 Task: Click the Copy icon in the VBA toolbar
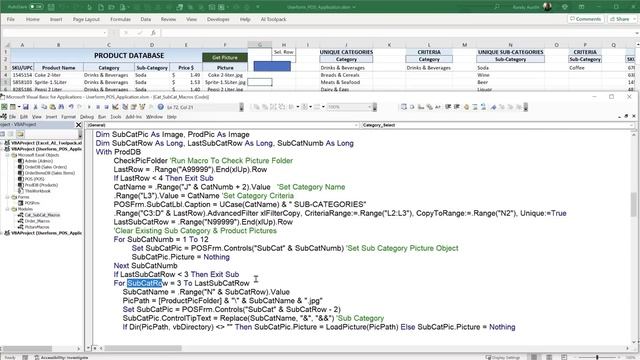[44, 107]
